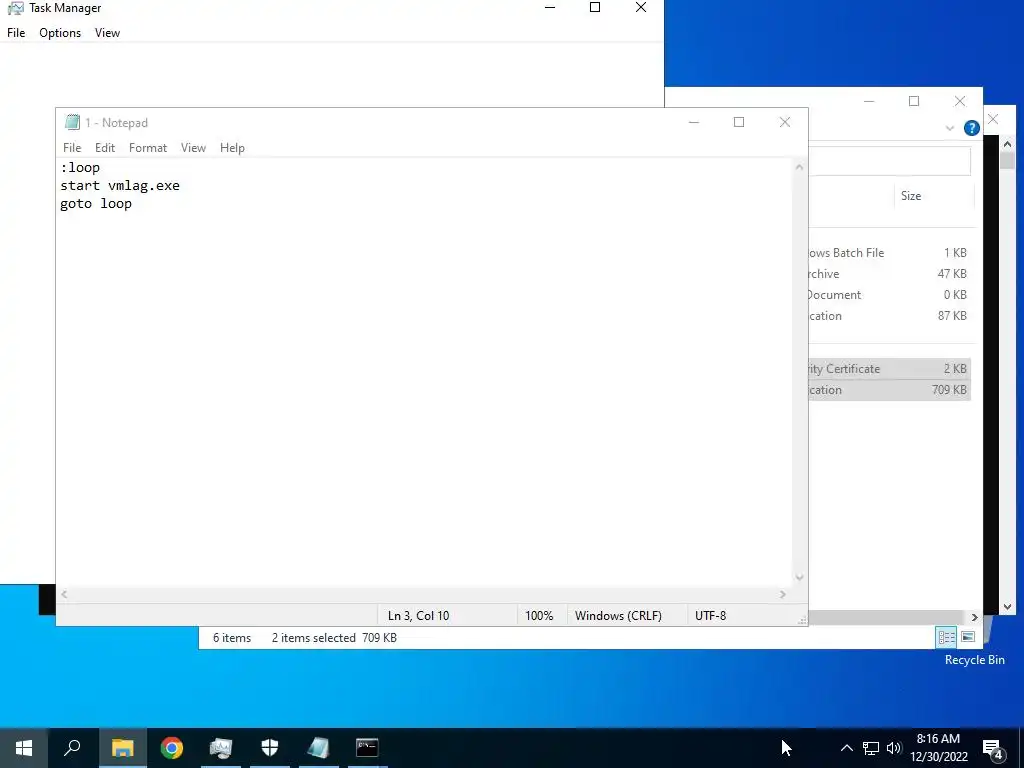This screenshot has width=1024, height=768.
Task: Open Notepad's File menu
Action: (x=72, y=148)
